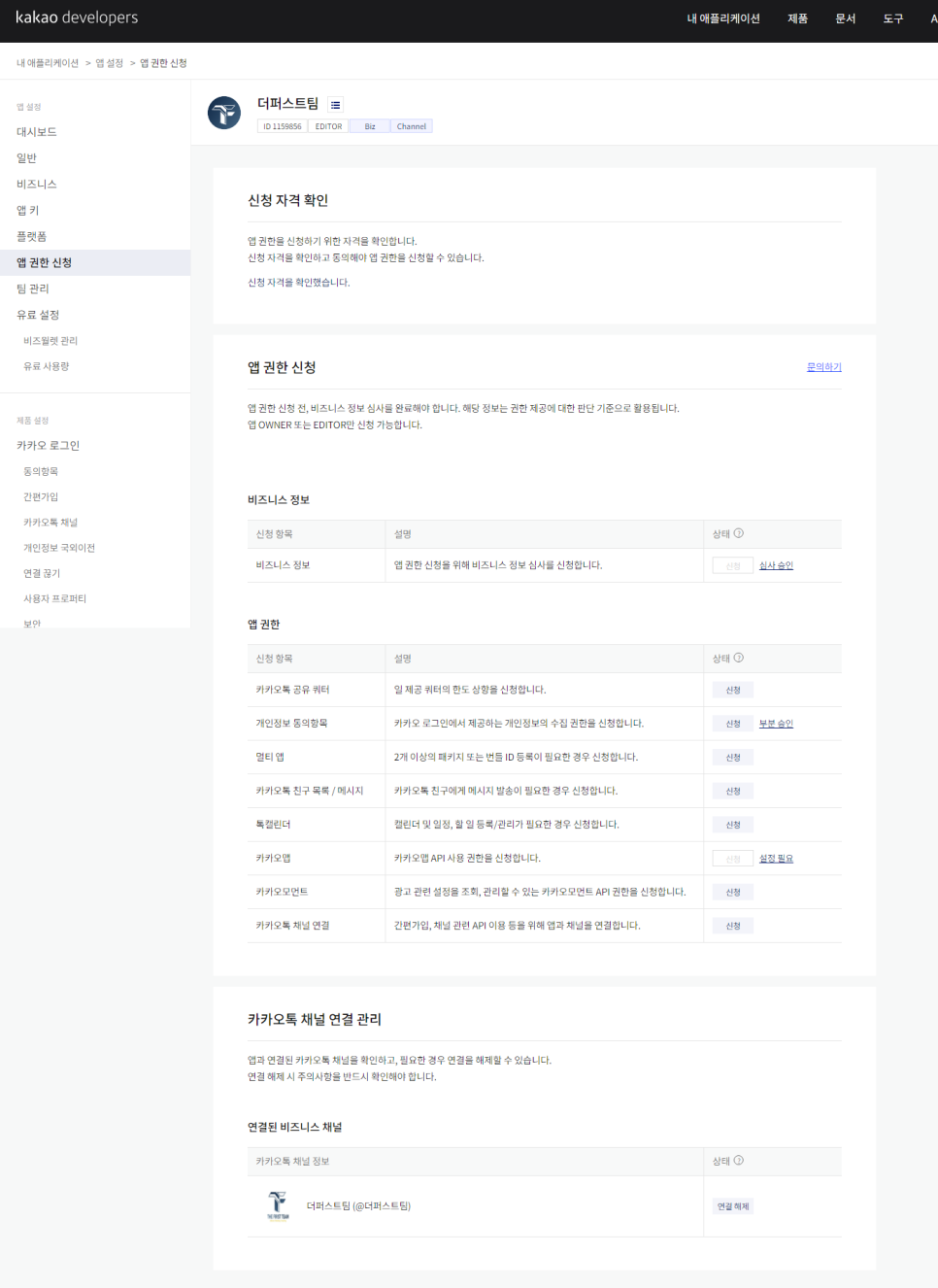Open 도구 menu in top navigation
Screen dimensions: 938x1288
pyautogui.click(x=893, y=18)
